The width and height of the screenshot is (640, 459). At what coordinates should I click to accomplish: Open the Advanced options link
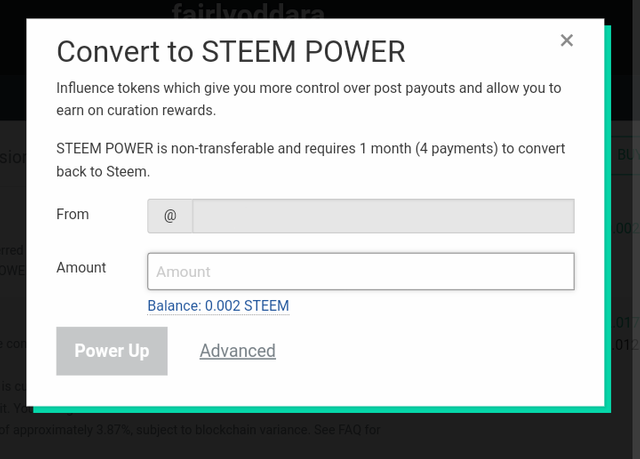pyautogui.click(x=237, y=351)
